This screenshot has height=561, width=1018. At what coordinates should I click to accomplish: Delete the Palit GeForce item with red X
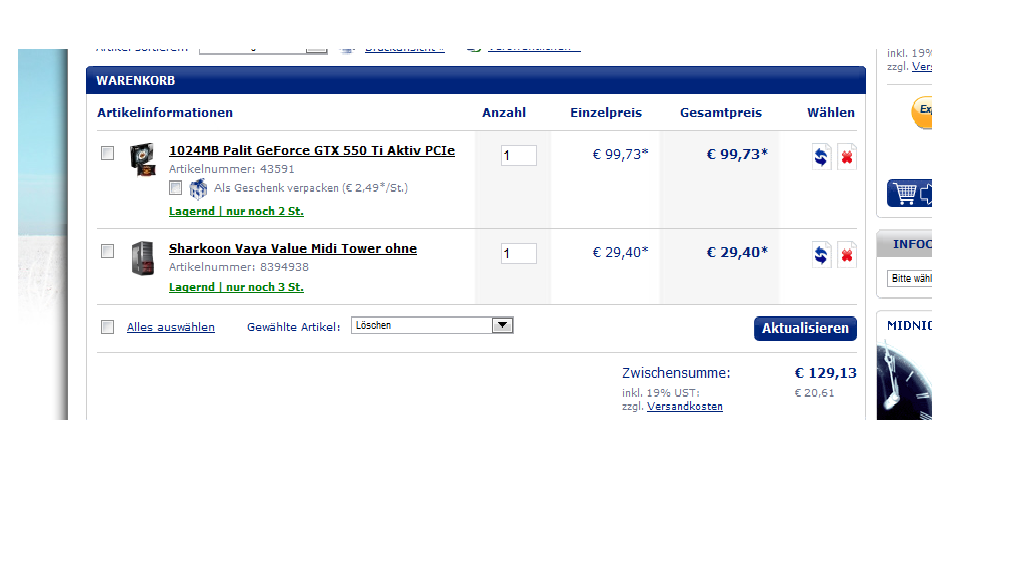coord(847,156)
